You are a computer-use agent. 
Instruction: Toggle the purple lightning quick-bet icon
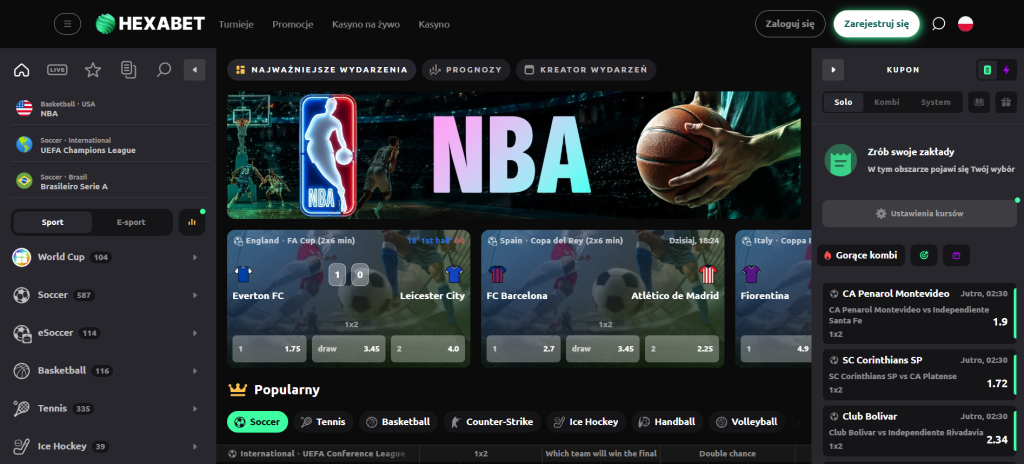1006,70
